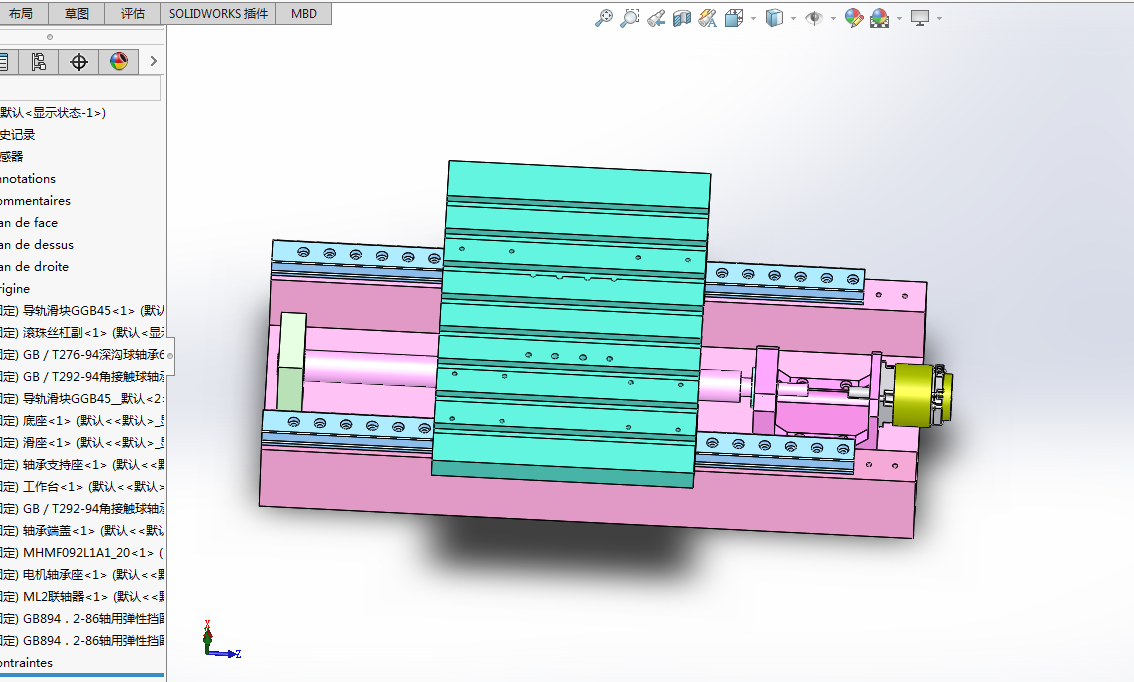1134x682 pixels.
Task: Open the View Orientation dropdown arrow
Action: [754, 18]
